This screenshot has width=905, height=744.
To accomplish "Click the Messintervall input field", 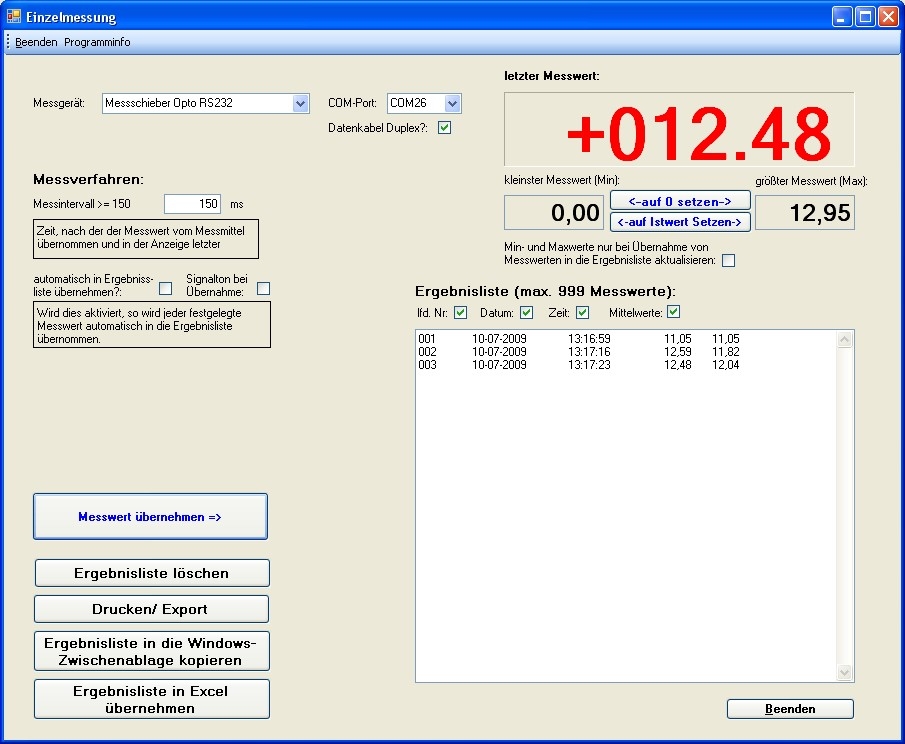I will (x=192, y=204).
